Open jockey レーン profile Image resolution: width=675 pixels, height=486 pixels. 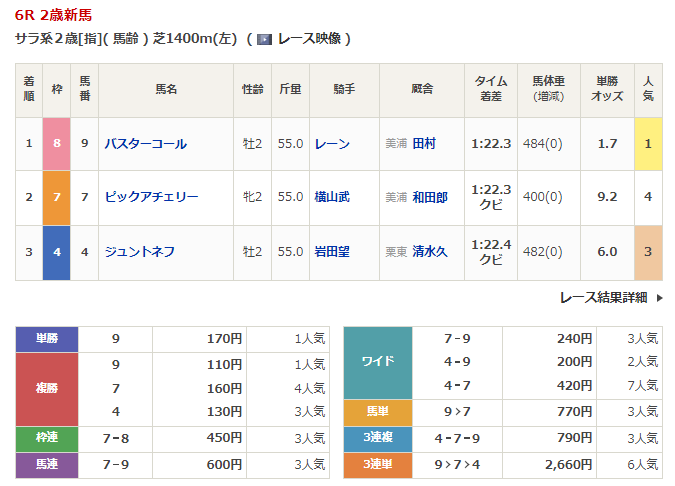[x=332, y=144]
